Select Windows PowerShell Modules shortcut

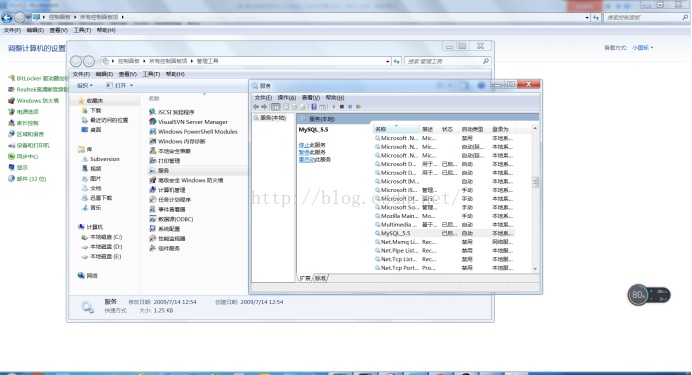coord(193,131)
